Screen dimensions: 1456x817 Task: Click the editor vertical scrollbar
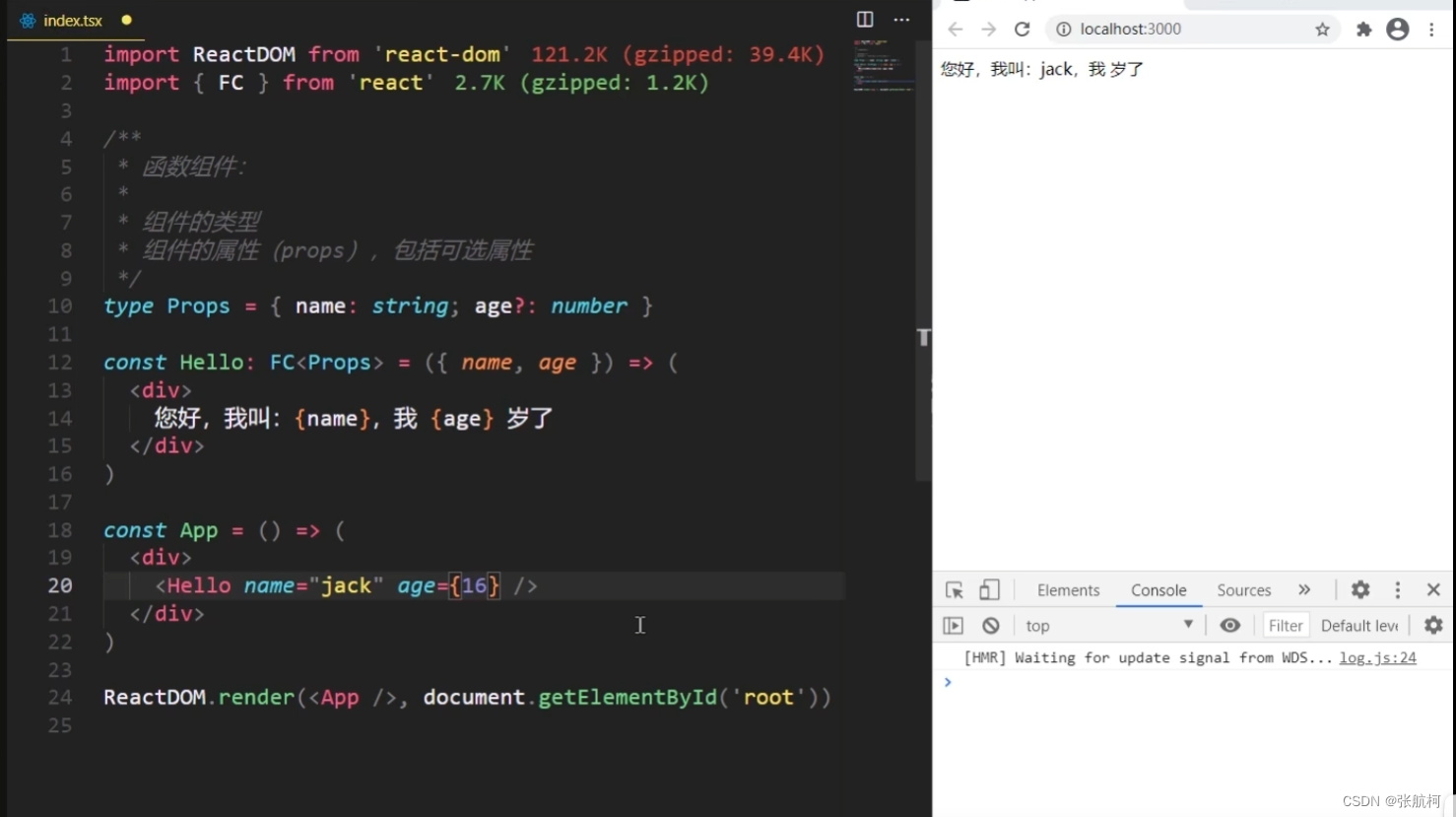pos(924,261)
